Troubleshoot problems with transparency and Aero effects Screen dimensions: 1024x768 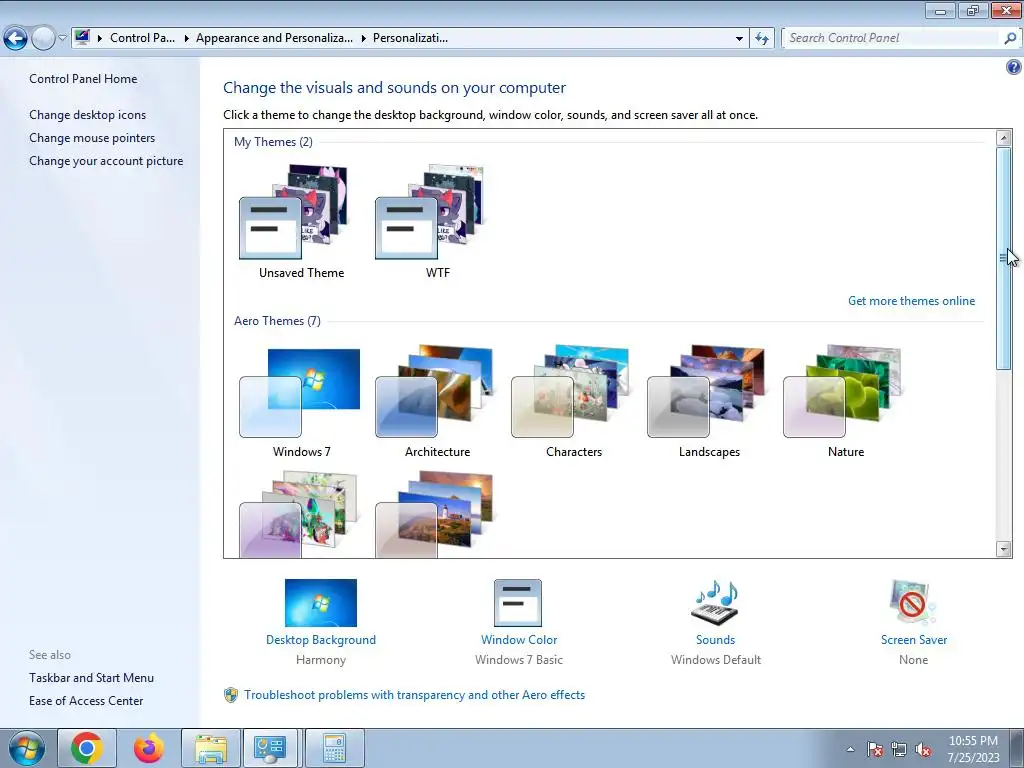[x=414, y=695]
